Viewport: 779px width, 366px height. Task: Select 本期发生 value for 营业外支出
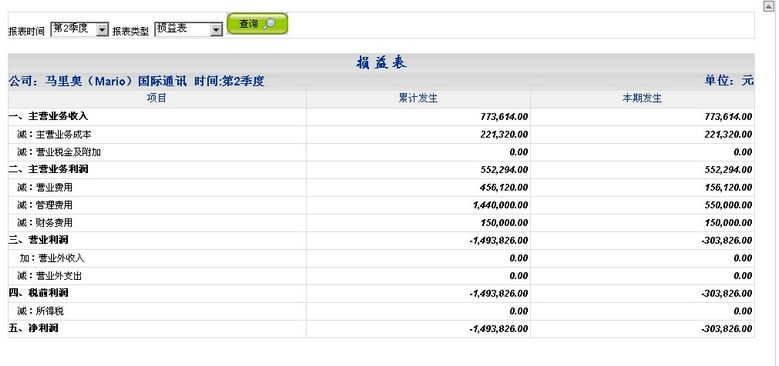(743, 276)
